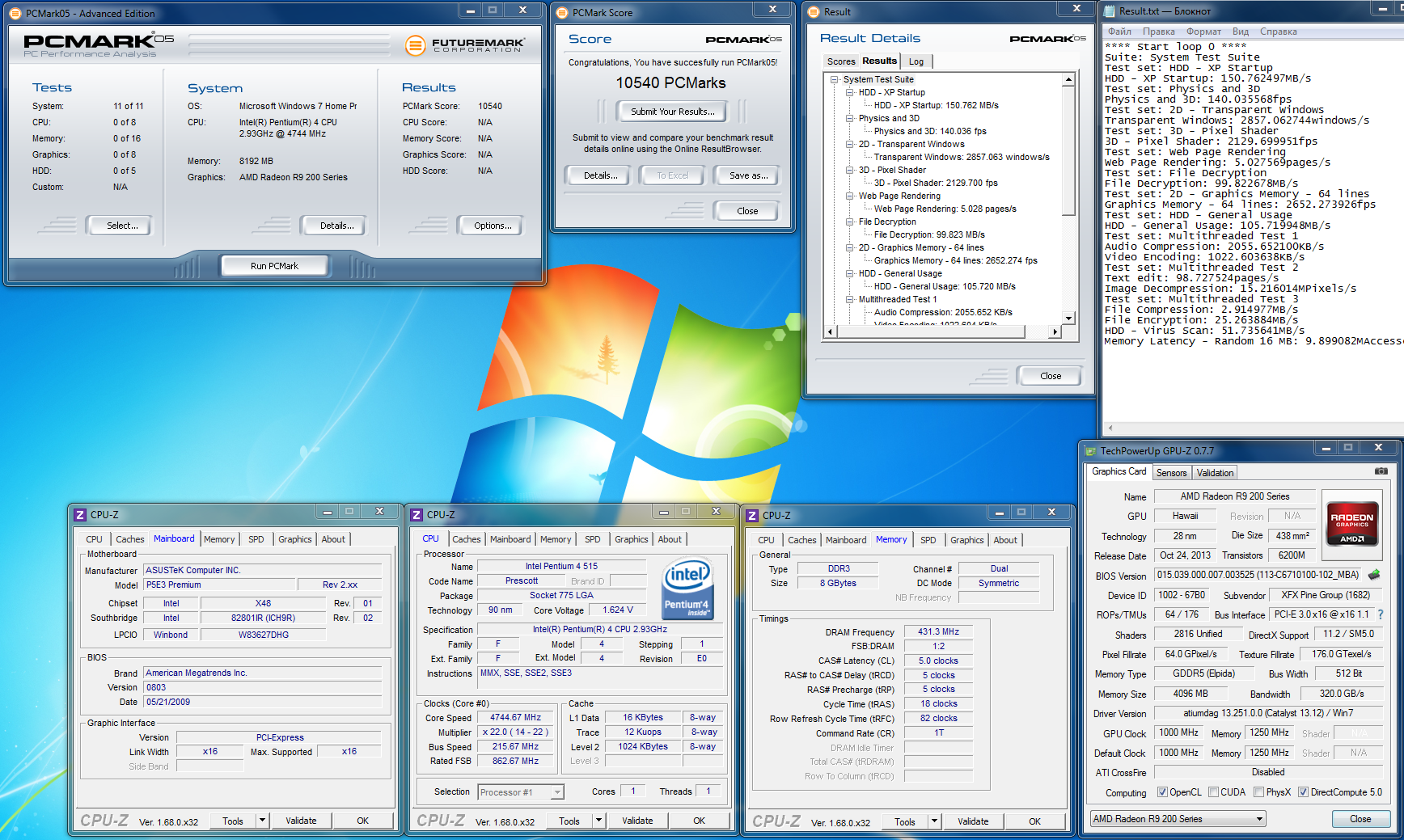Image resolution: width=1404 pixels, height=840 pixels.
Task: Select 'Physics and 3D: 140.036 fps' result row
Action: pos(930,131)
